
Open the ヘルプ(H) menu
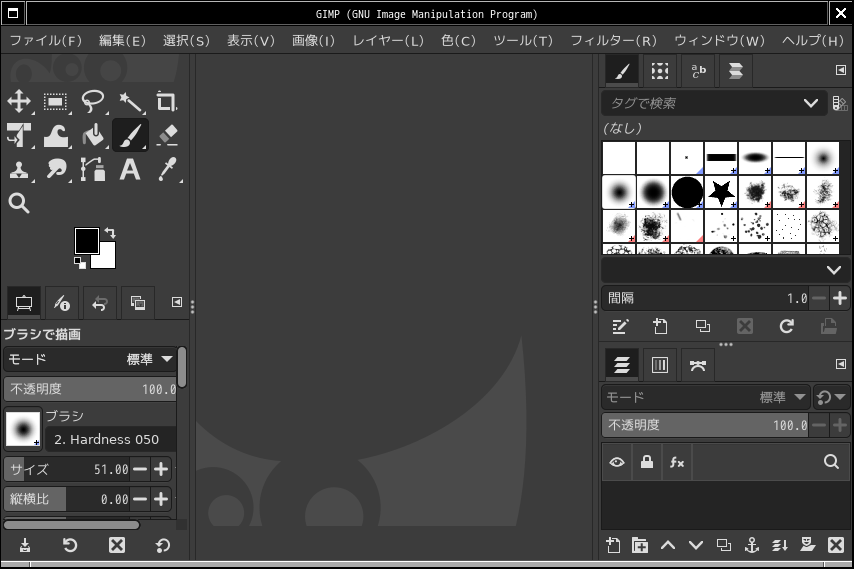[x=813, y=41]
